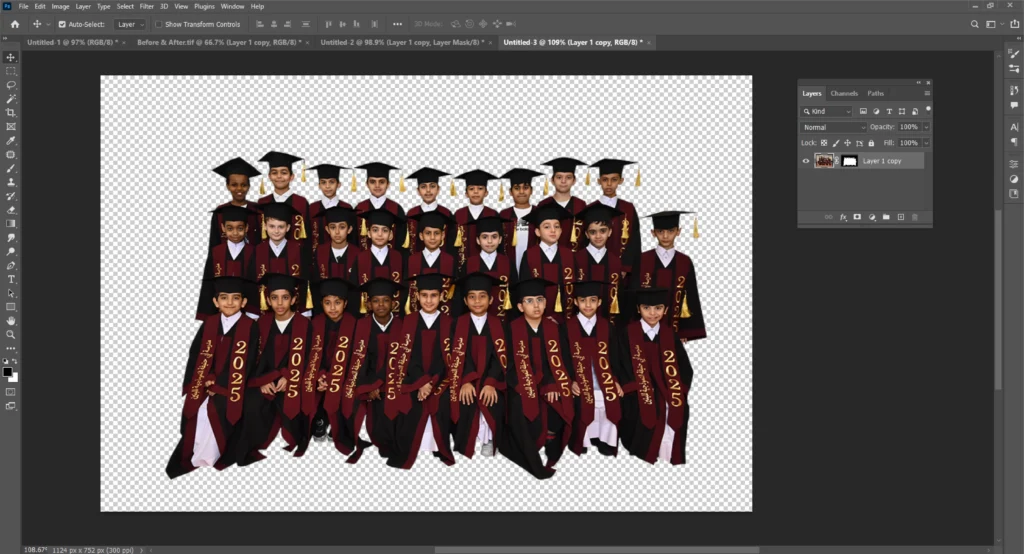Switch to the Channels tab
Viewport: 1024px width, 554px height.
[844, 93]
